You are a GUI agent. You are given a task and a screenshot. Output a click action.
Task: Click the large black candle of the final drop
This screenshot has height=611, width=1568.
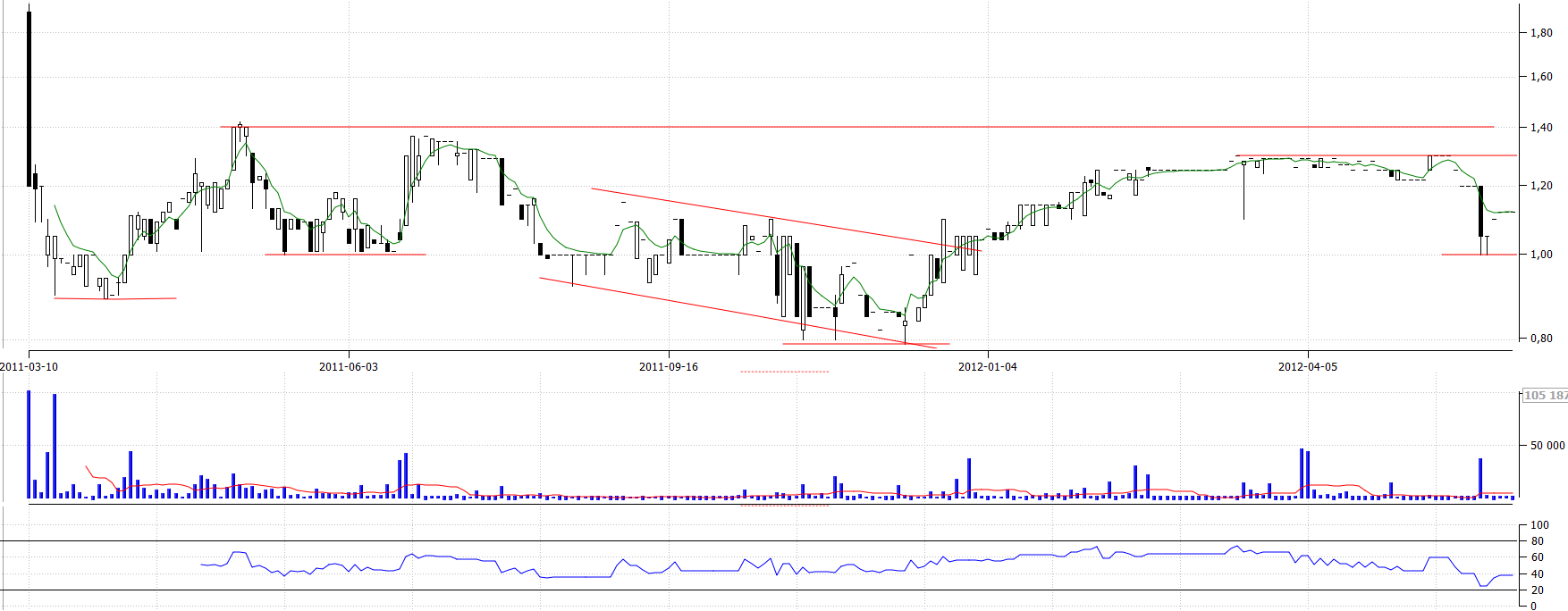click(1481, 211)
